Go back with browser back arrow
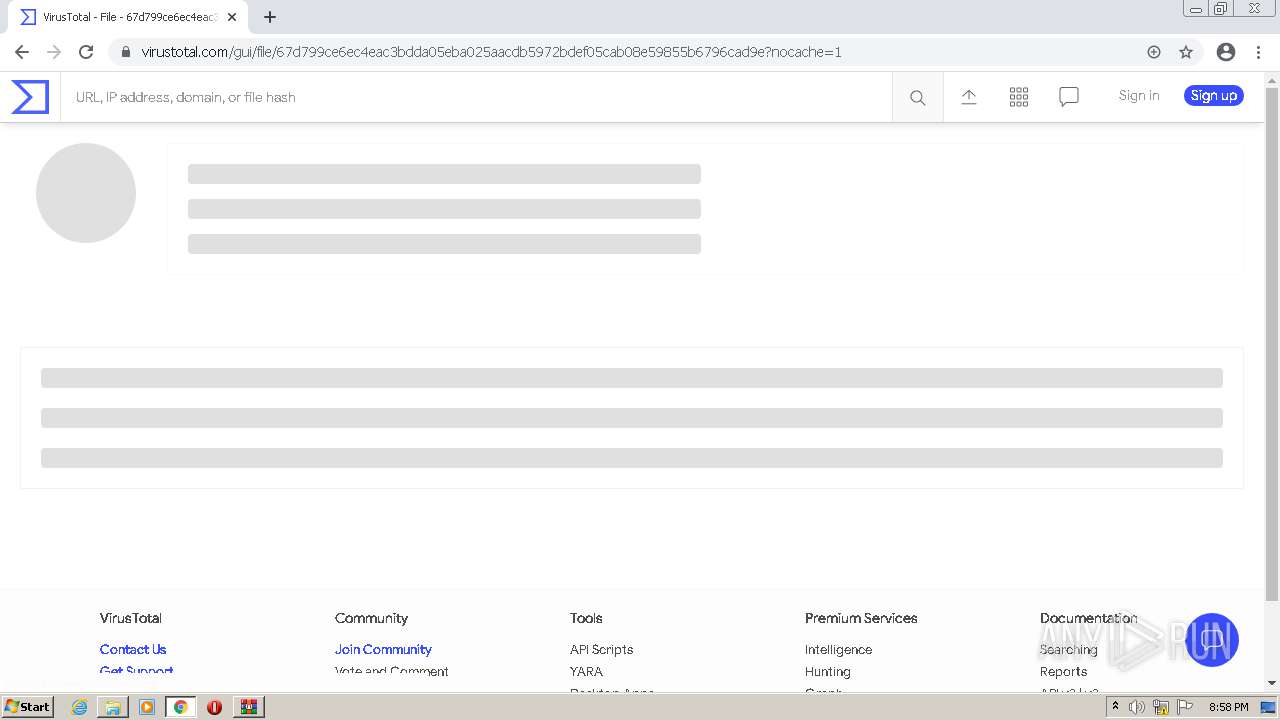The width and height of the screenshot is (1280, 720). 22,52
